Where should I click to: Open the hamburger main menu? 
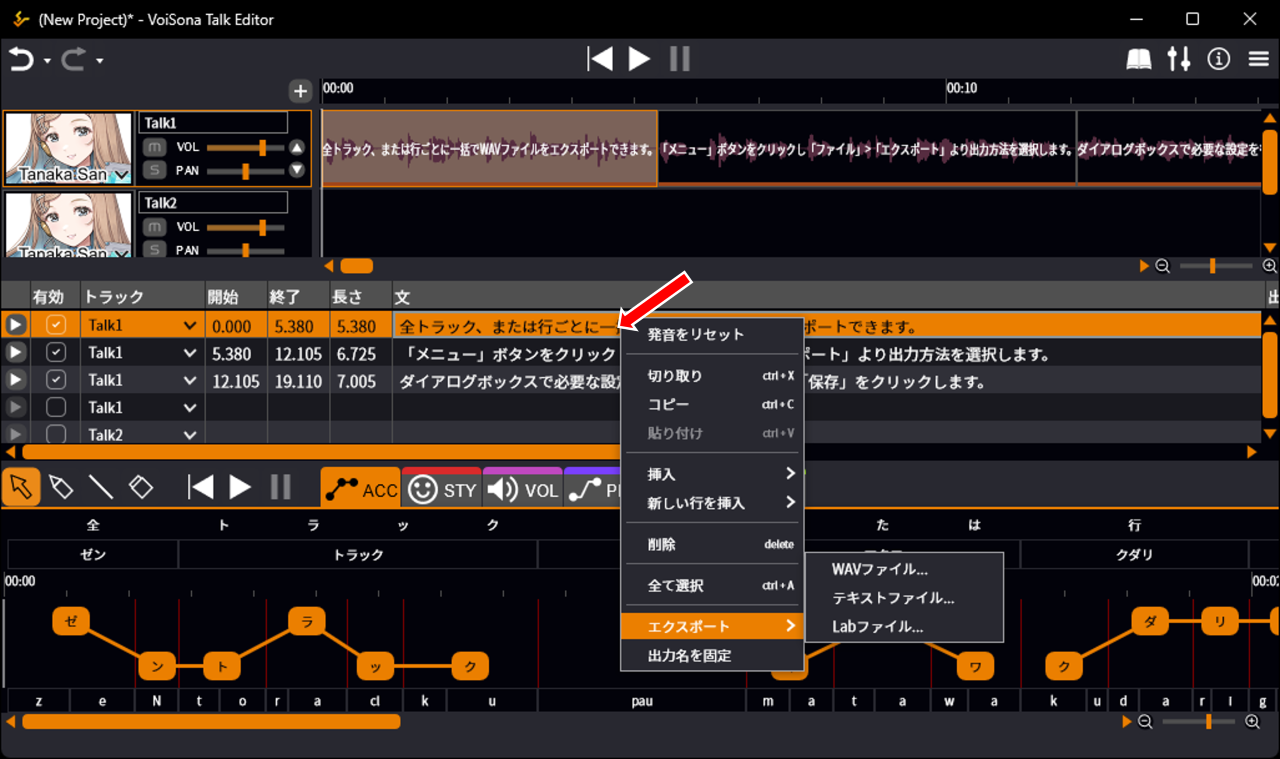pos(1259,60)
